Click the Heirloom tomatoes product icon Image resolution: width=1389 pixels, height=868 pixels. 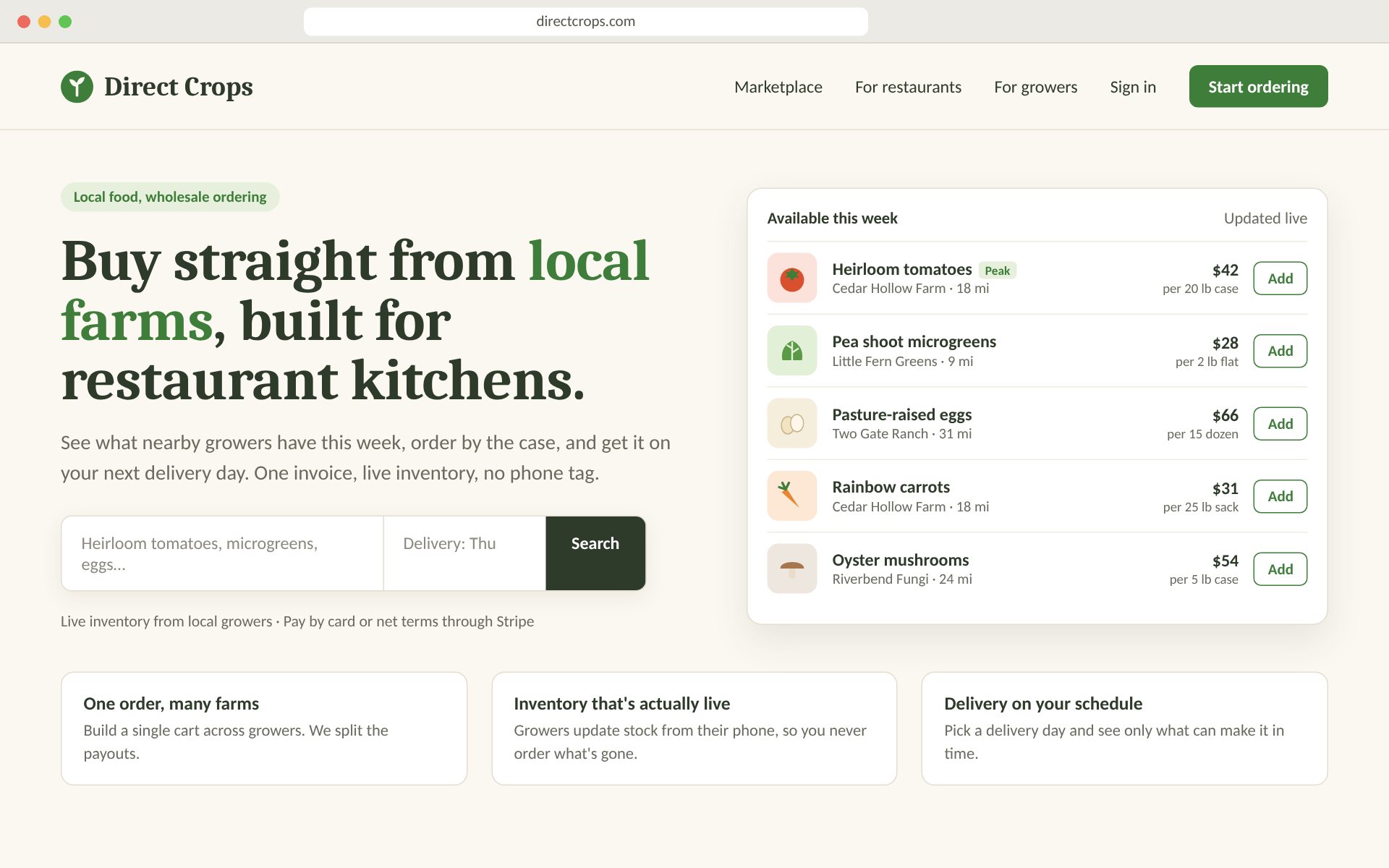coord(792,278)
